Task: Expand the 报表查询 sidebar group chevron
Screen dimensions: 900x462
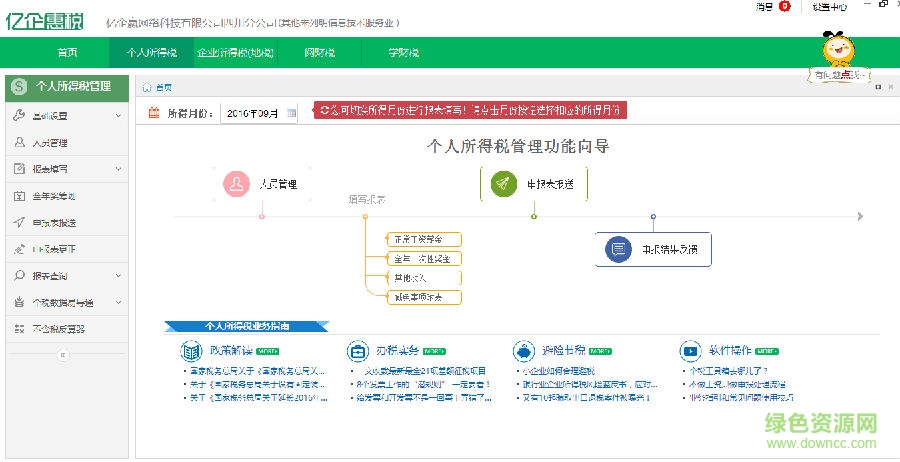Action: click(118, 275)
